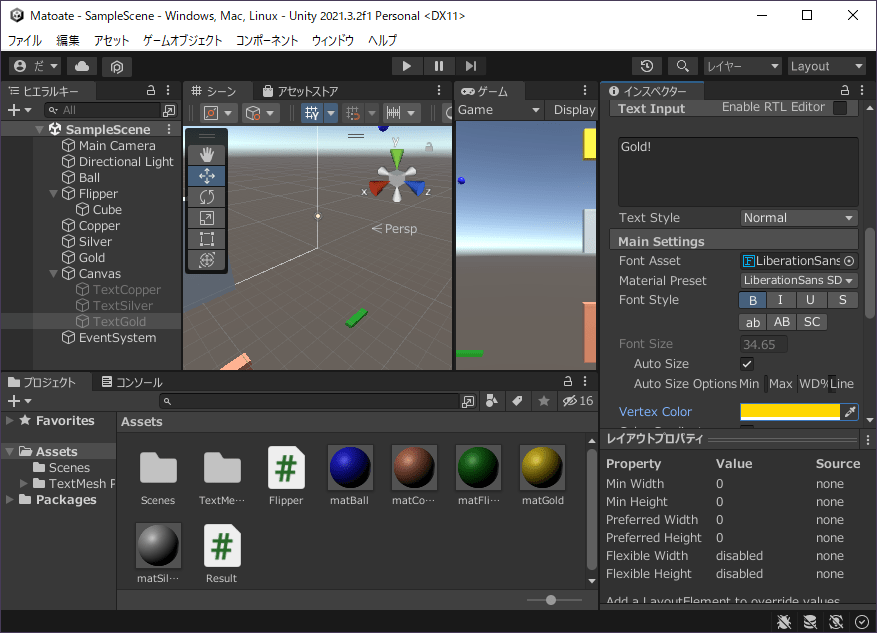Open Hierarchy panel three-dot menu

pos(168,91)
